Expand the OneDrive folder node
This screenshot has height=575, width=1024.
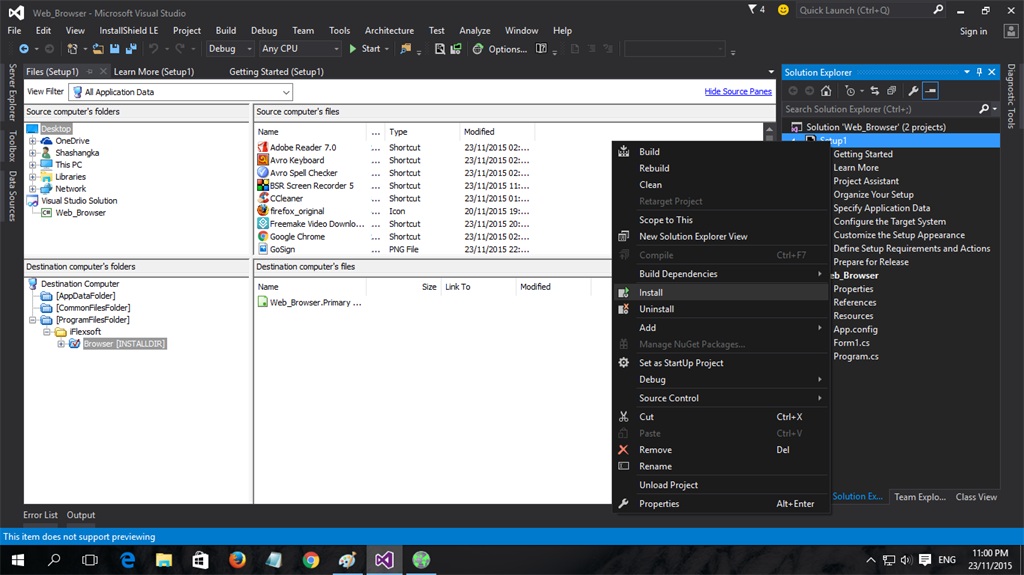coord(33,141)
